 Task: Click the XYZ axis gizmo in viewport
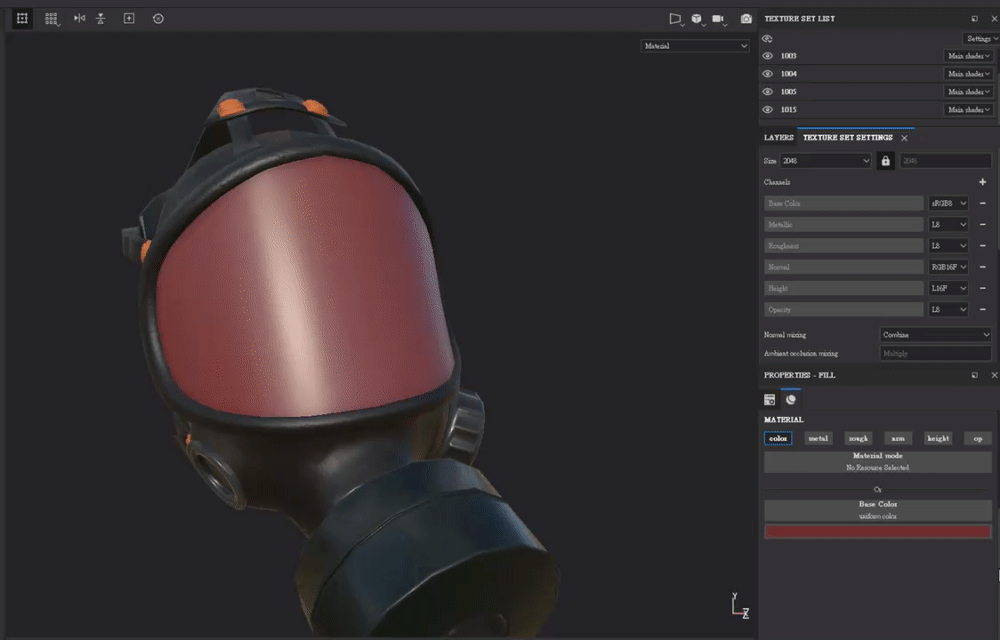(x=740, y=605)
